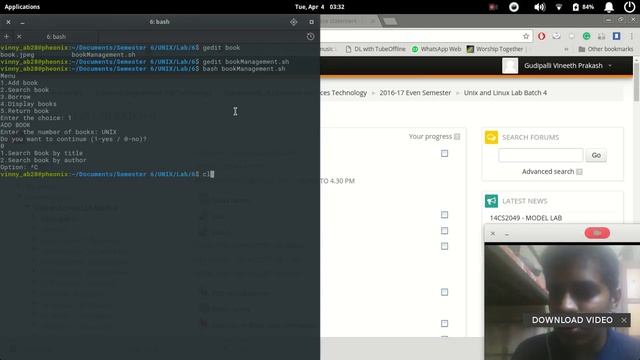The width and height of the screenshot is (640, 360).
Task: Stop recording with red camera button
Action: coord(597,233)
